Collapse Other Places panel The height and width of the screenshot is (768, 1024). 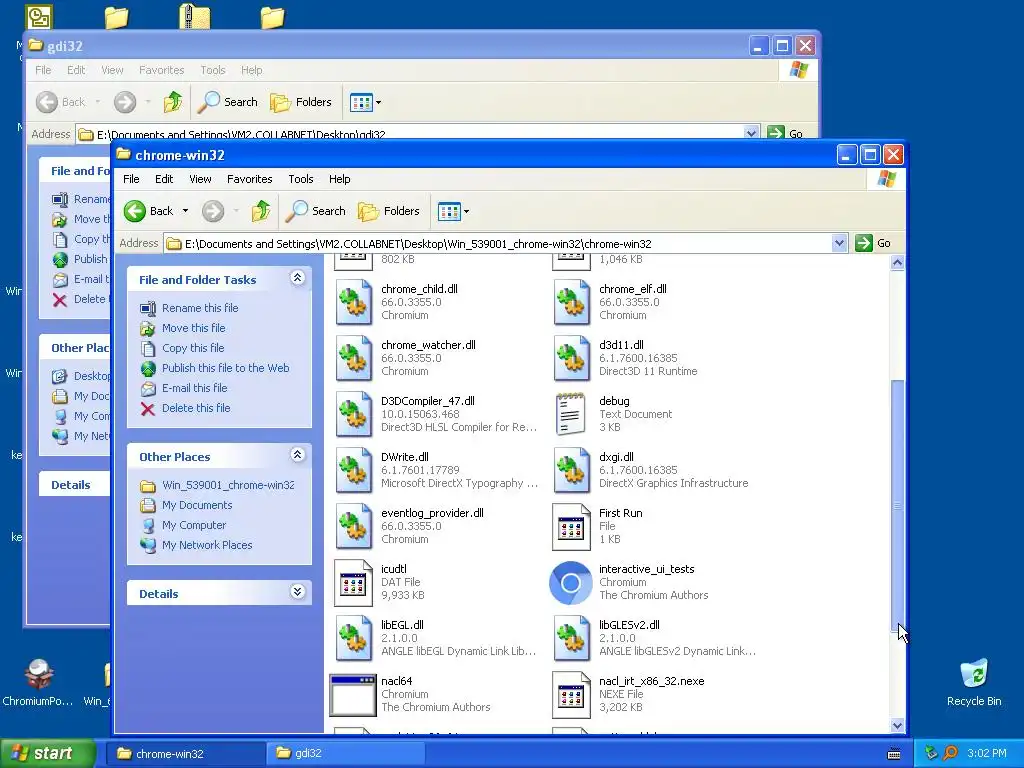(x=297, y=455)
